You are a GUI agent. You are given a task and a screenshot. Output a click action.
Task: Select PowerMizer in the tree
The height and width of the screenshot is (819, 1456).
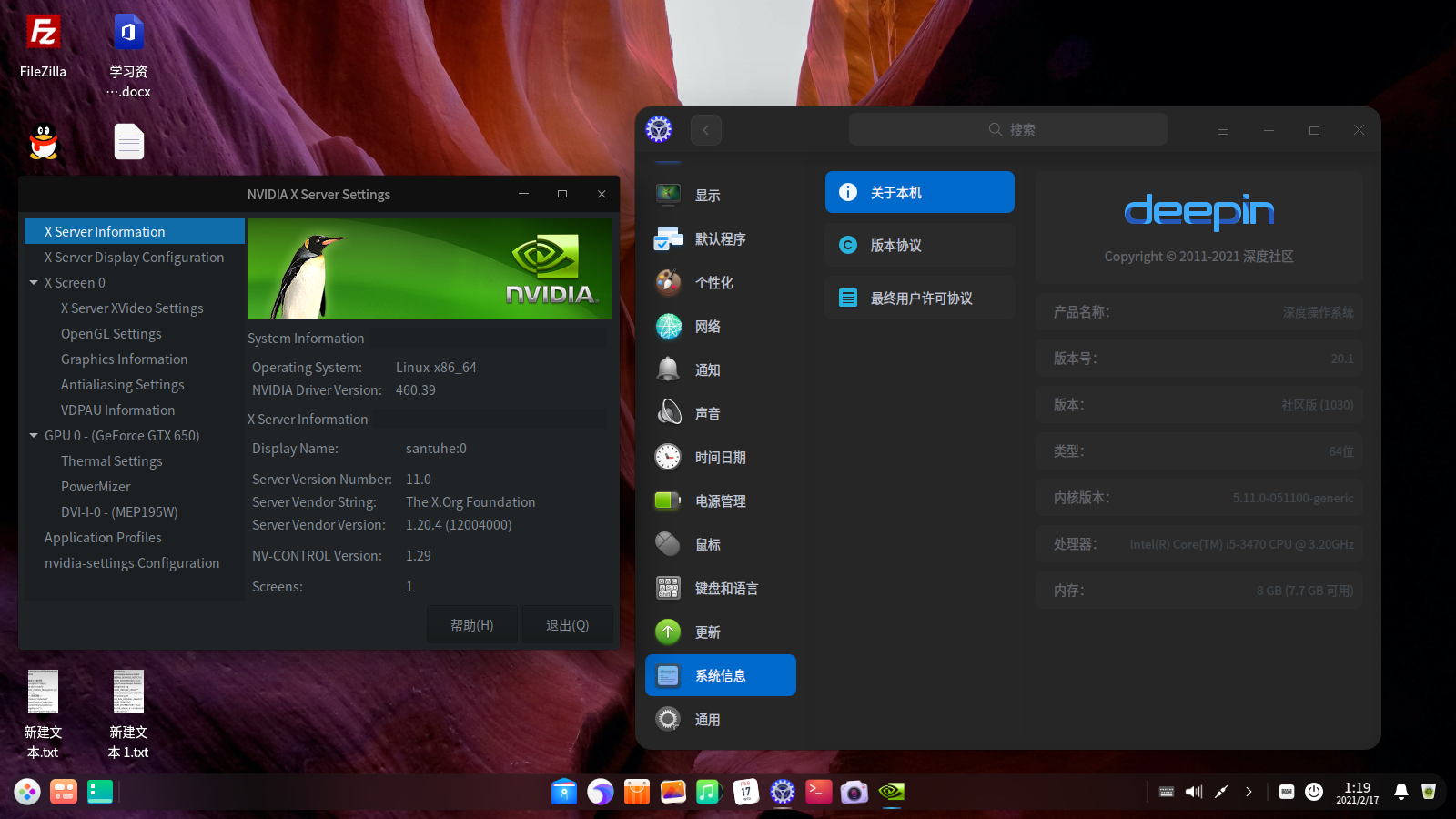(x=96, y=487)
